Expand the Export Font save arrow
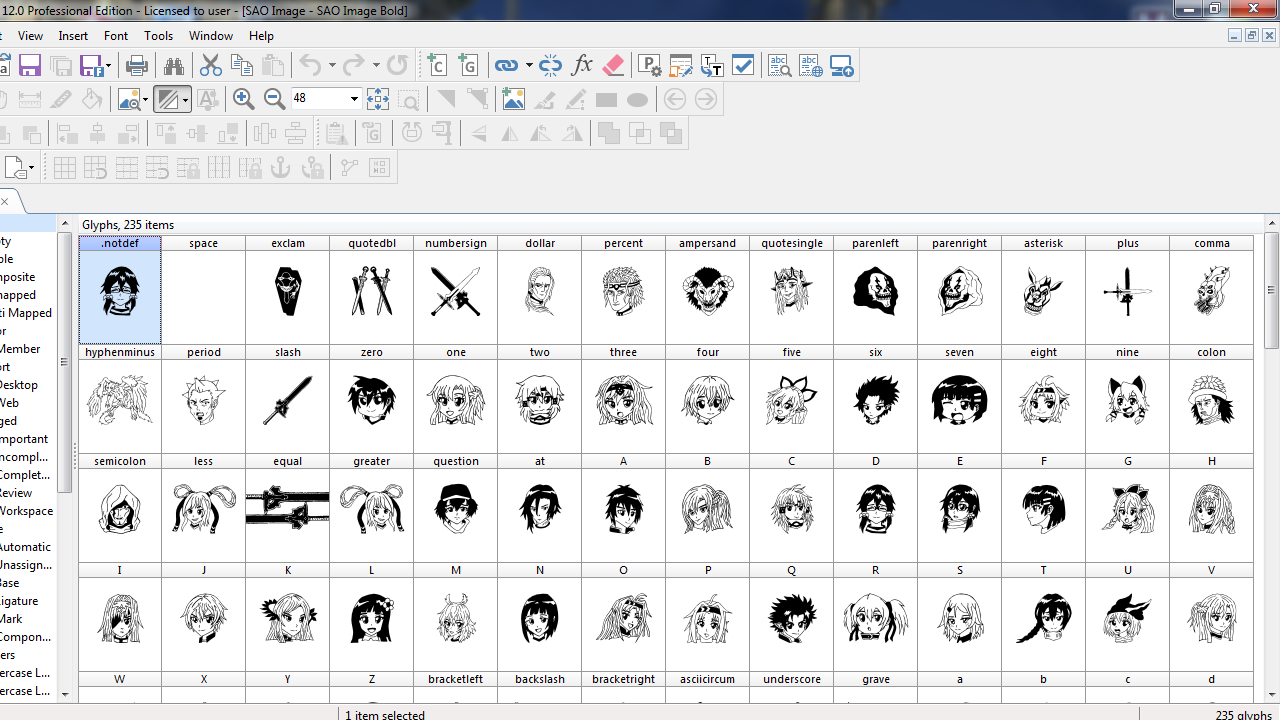 click(108, 67)
